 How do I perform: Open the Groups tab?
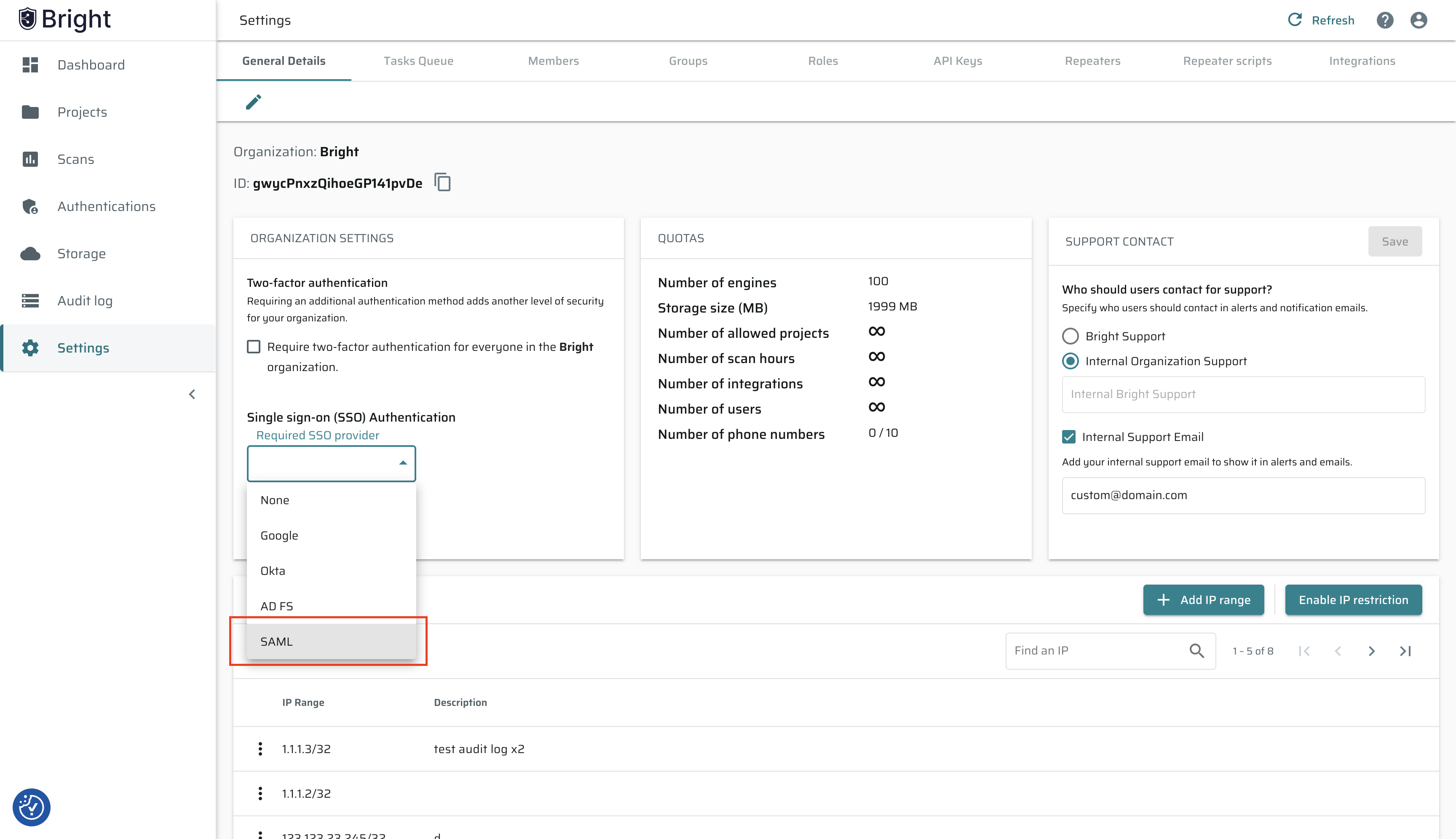[x=688, y=61]
